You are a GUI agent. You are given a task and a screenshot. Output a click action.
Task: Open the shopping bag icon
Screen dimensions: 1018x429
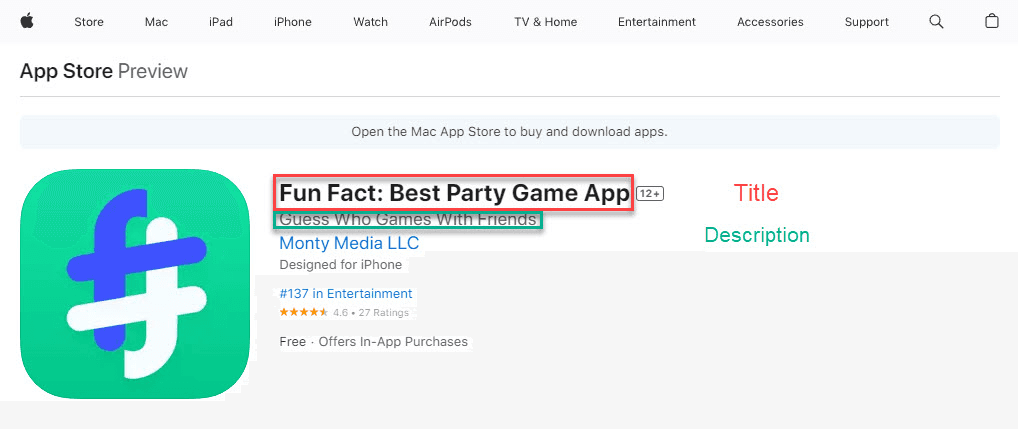pyautogui.click(x=991, y=21)
